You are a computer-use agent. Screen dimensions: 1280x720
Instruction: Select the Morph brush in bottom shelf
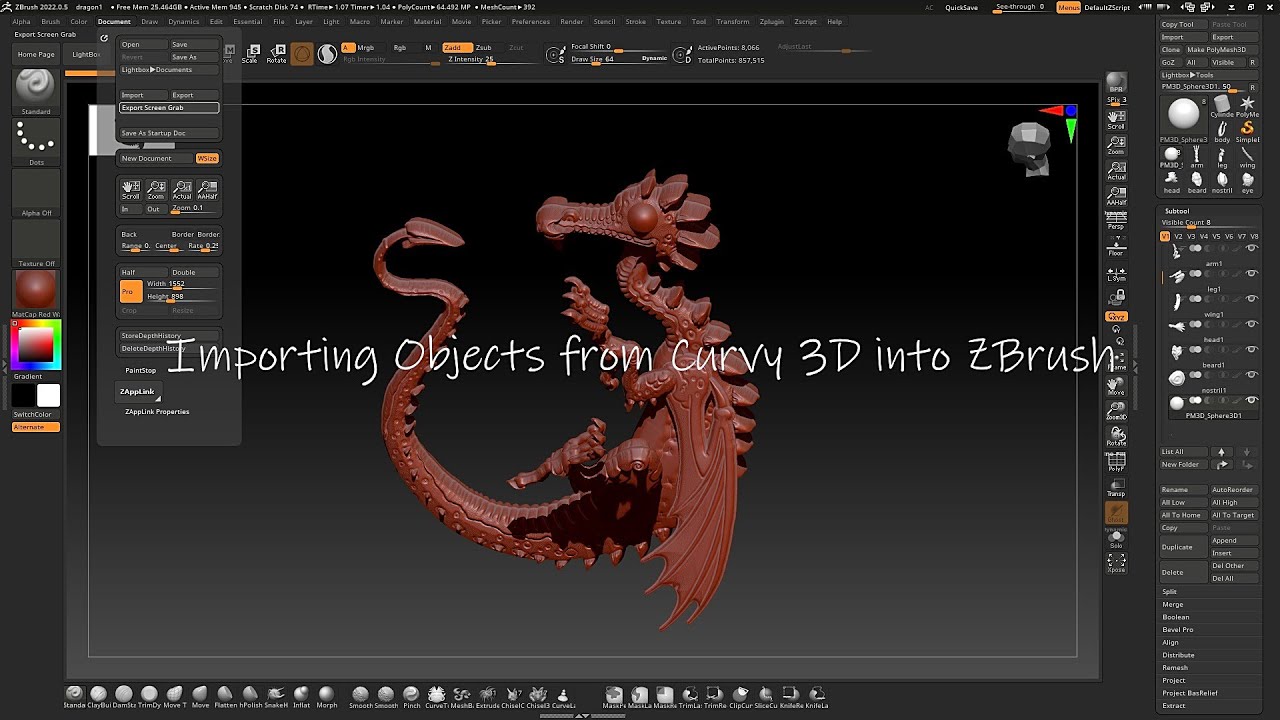327,695
